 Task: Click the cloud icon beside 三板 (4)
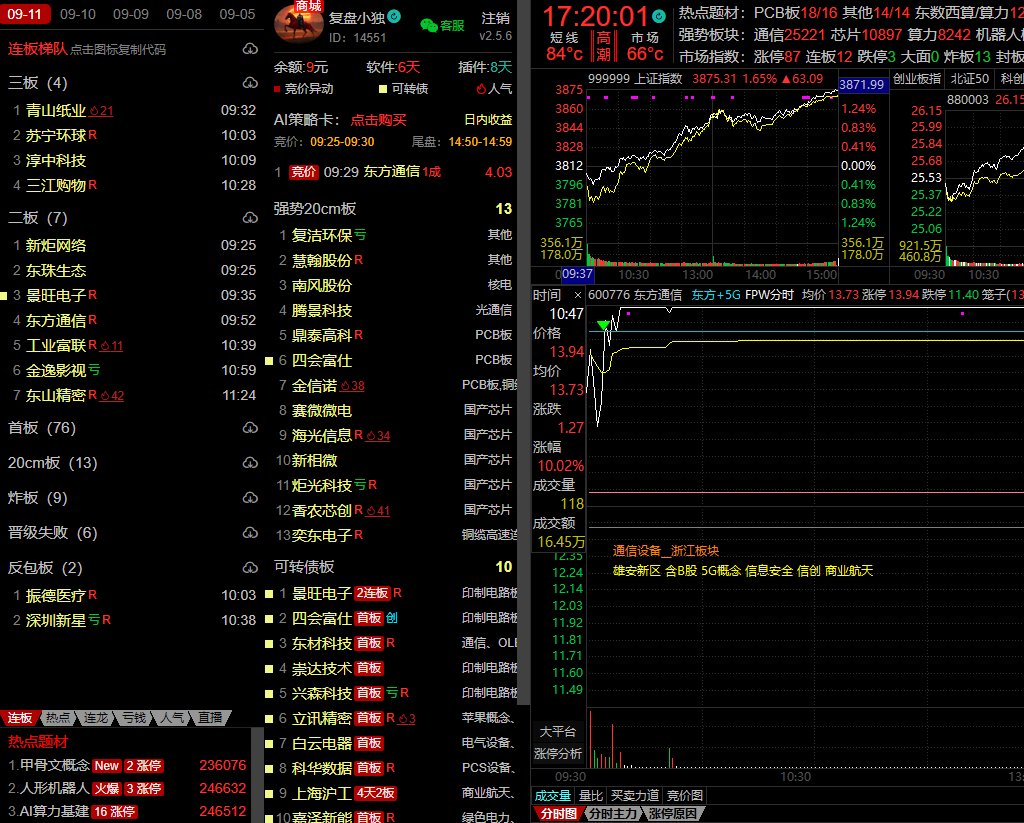(250, 83)
